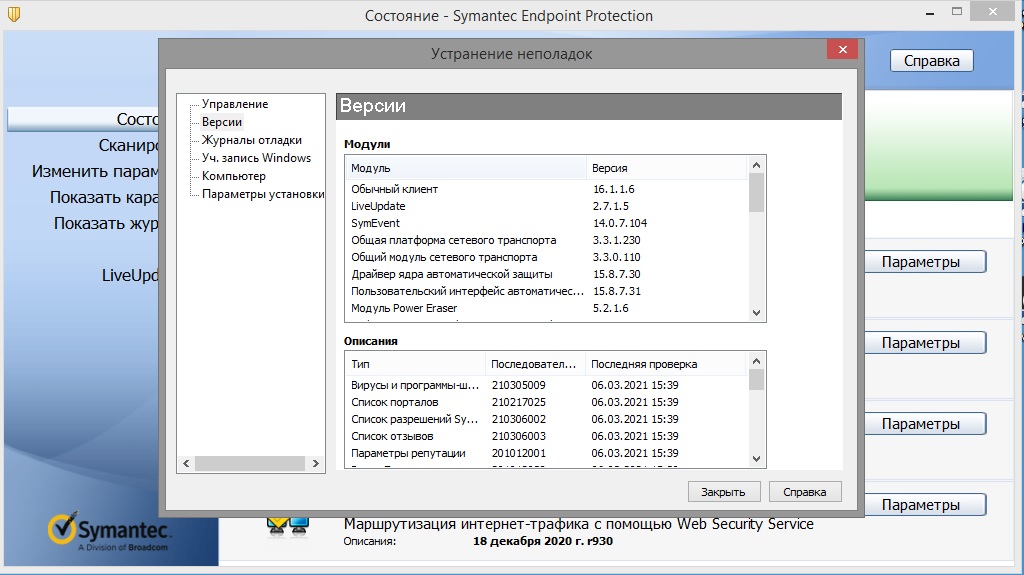Select the Параметры репутации row
This screenshot has height=575, width=1024.
tap(547, 453)
